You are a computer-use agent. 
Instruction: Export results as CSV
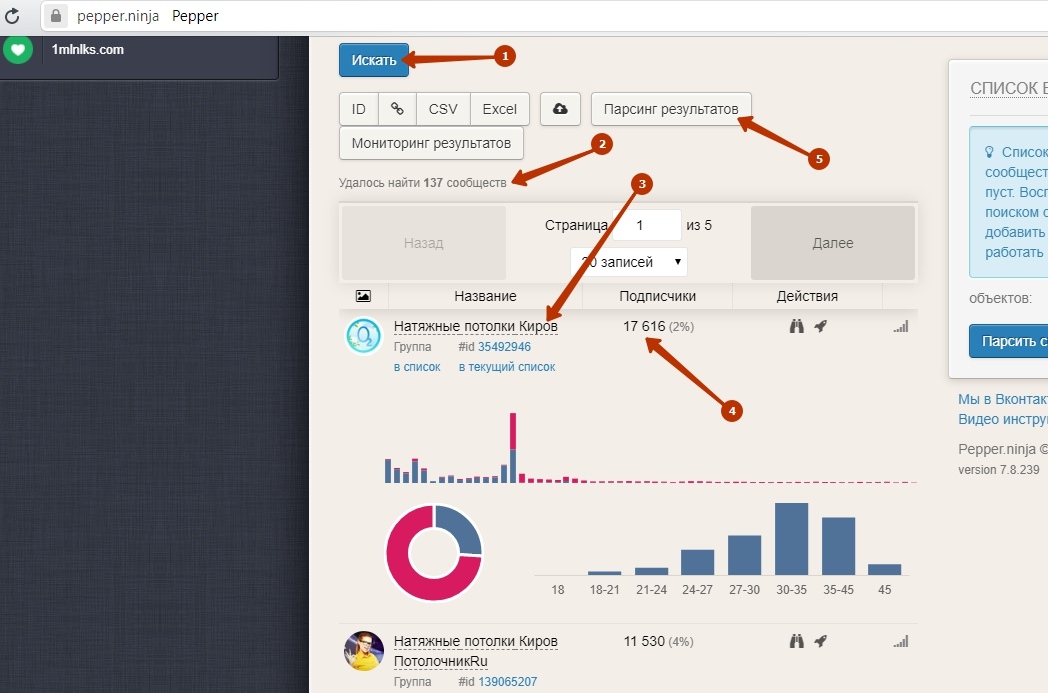pos(443,109)
